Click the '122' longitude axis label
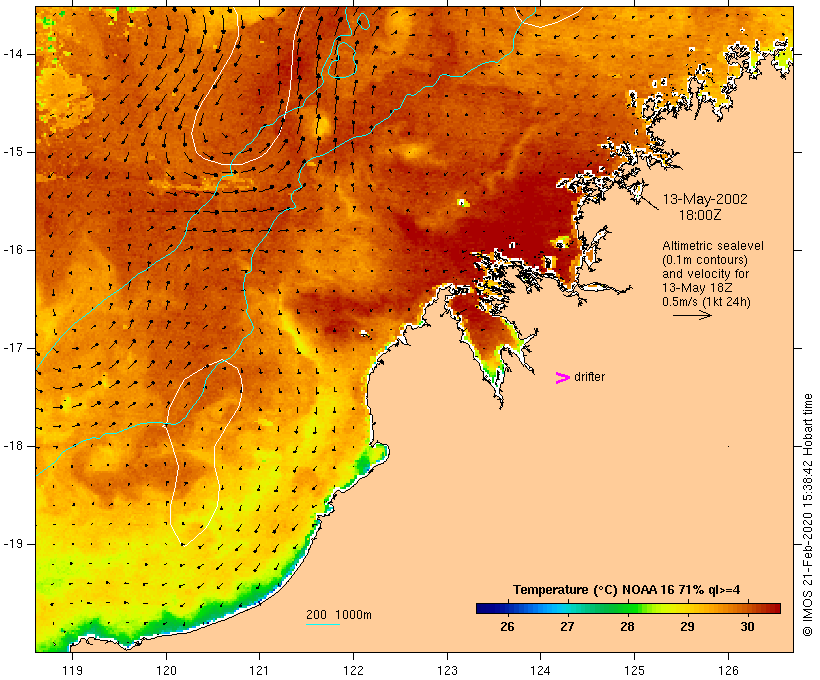The image size is (820, 680). (354, 670)
